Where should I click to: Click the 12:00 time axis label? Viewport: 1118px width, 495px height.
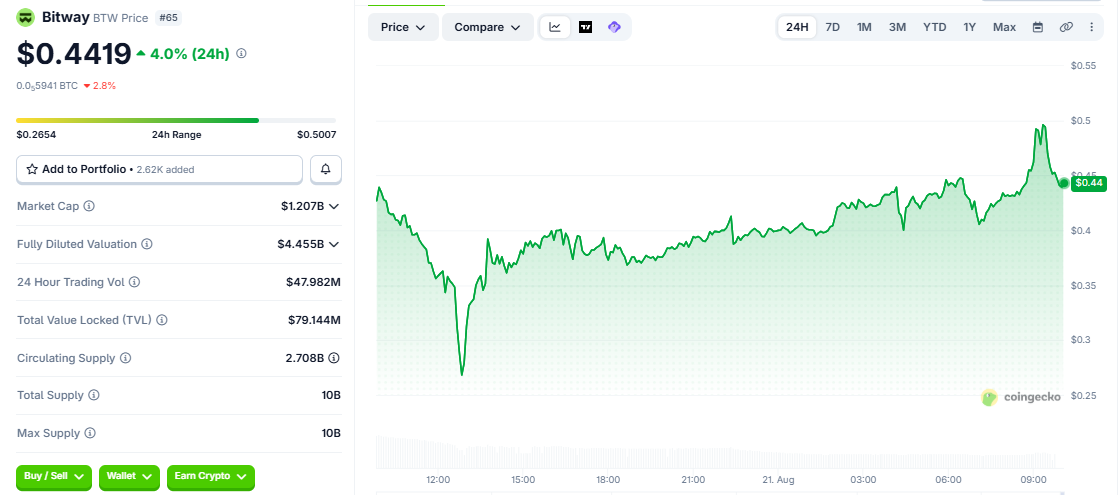(438, 479)
